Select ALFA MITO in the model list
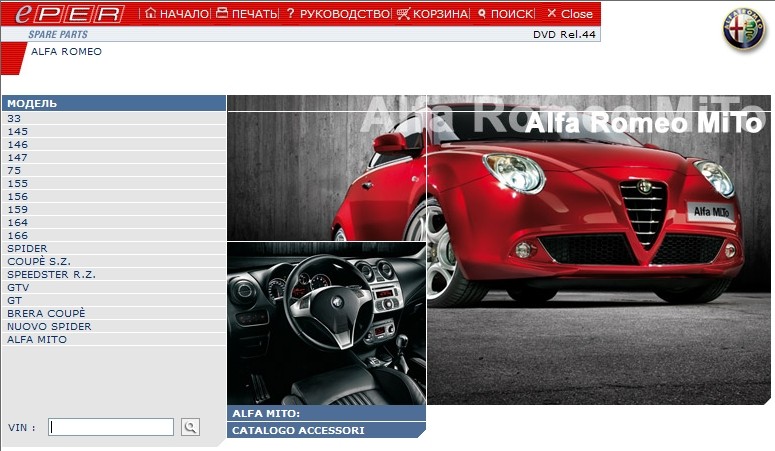 [x=37, y=339]
